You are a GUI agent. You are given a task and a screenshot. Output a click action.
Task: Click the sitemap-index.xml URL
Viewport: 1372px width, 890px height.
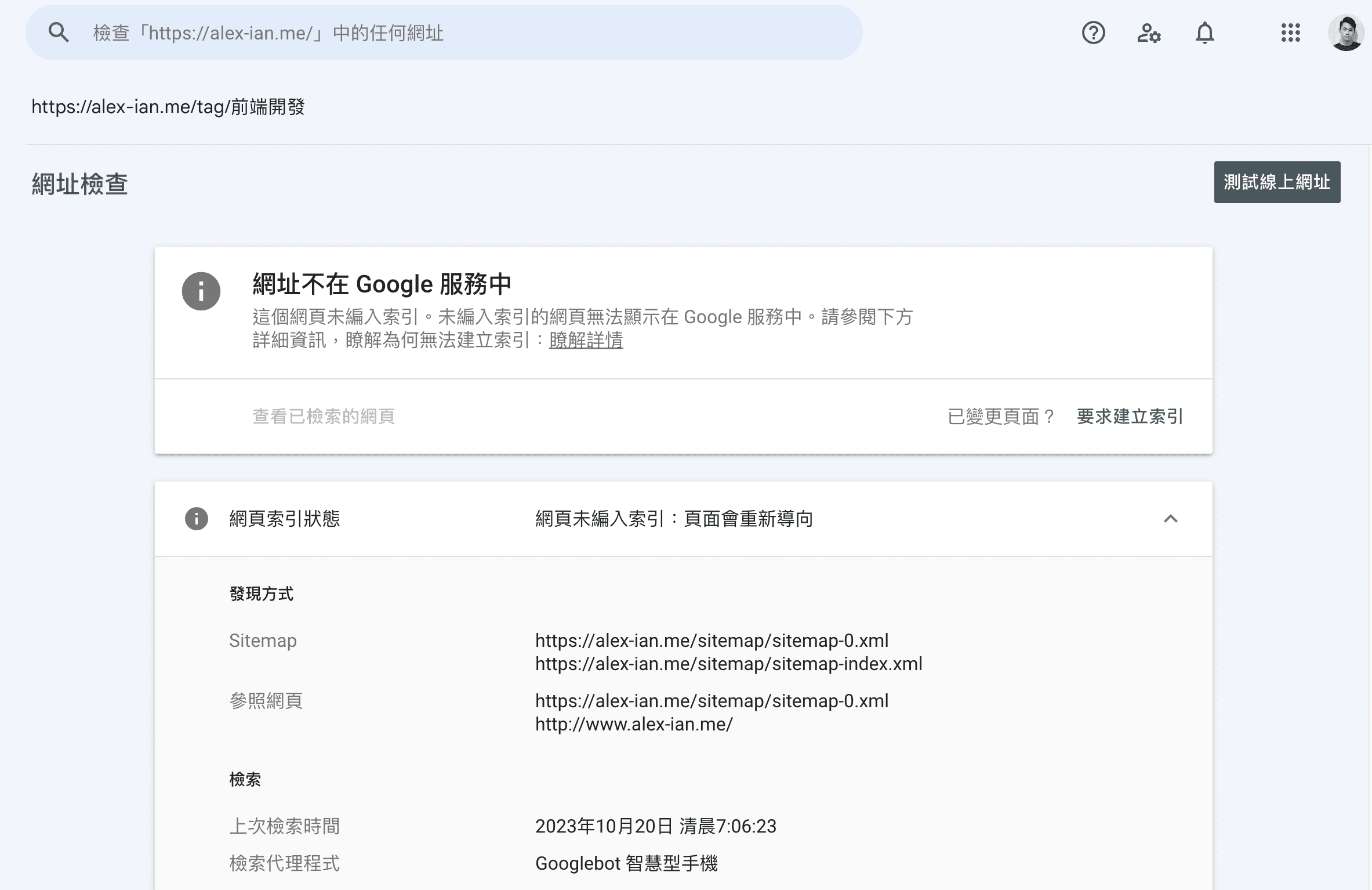(x=728, y=663)
